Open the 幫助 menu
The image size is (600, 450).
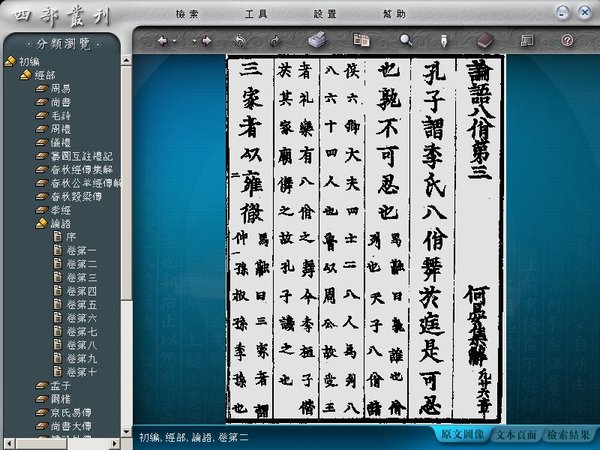(x=394, y=14)
